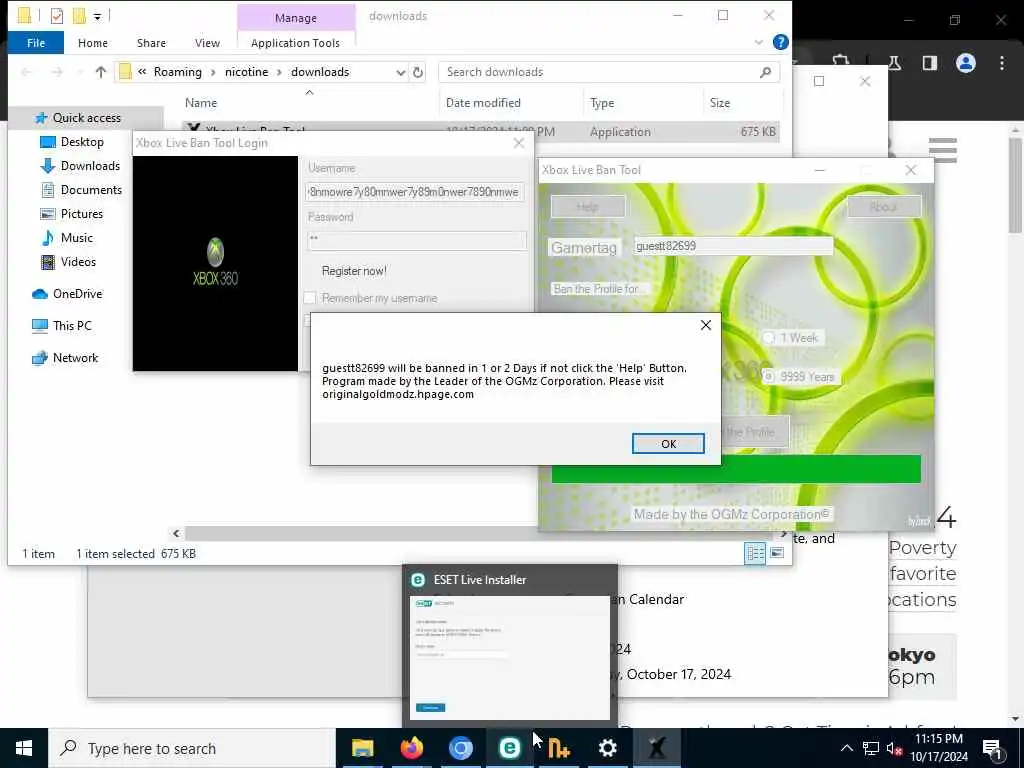Click the green progress bar in Ban Tool

[x=736, y=470]
